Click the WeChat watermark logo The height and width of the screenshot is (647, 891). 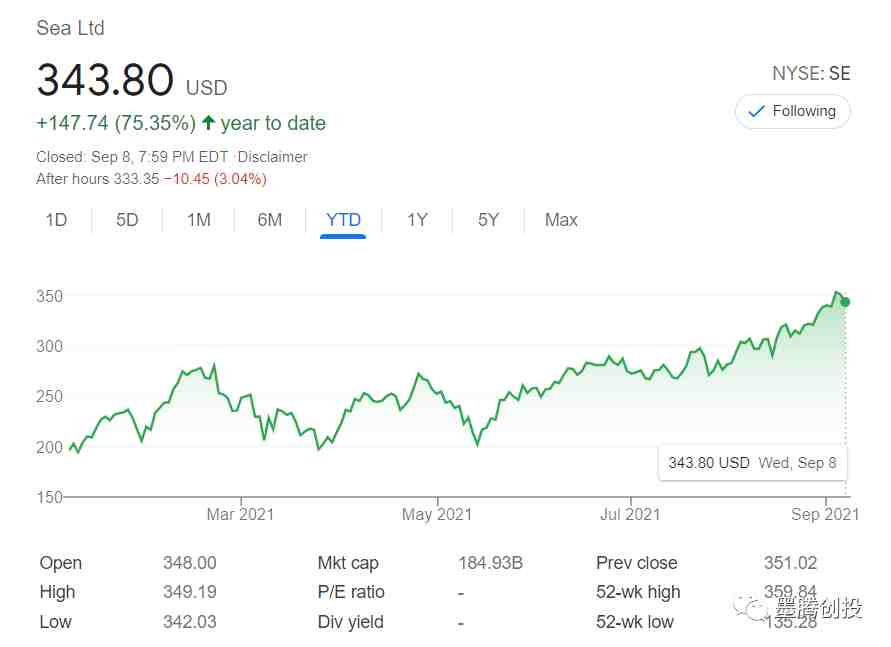751,606
